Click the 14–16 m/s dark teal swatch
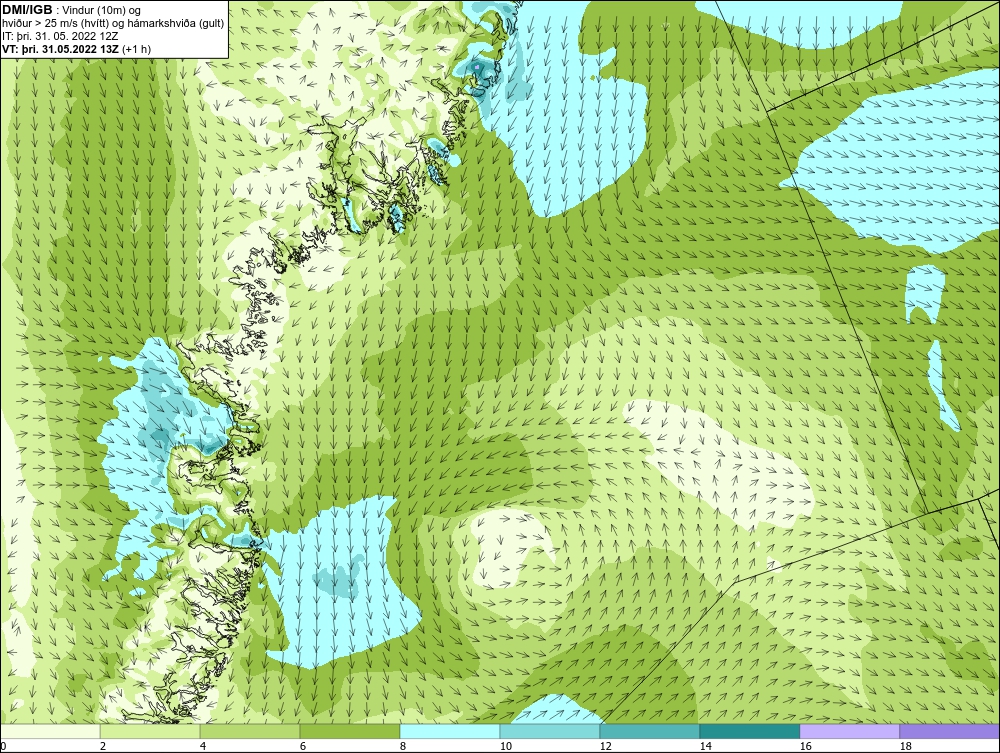 coord(749,731)
